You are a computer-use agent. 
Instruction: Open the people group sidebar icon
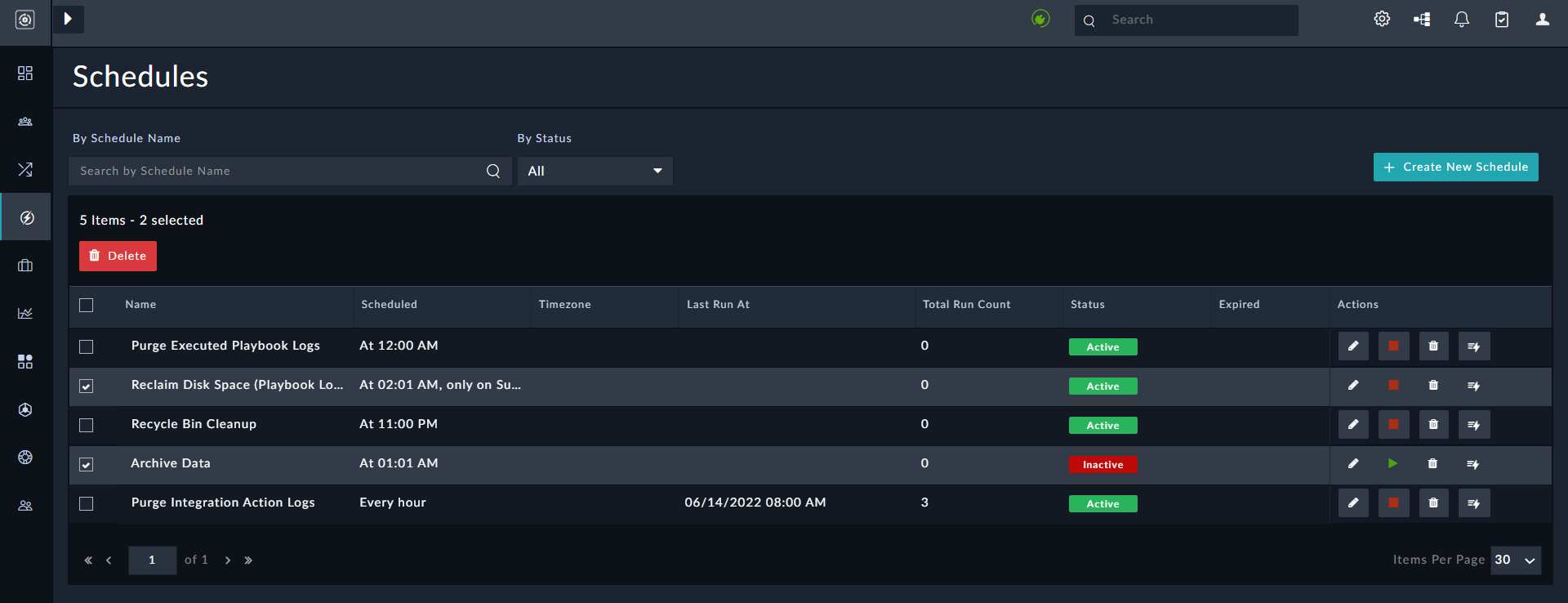(x=25, y=122)
